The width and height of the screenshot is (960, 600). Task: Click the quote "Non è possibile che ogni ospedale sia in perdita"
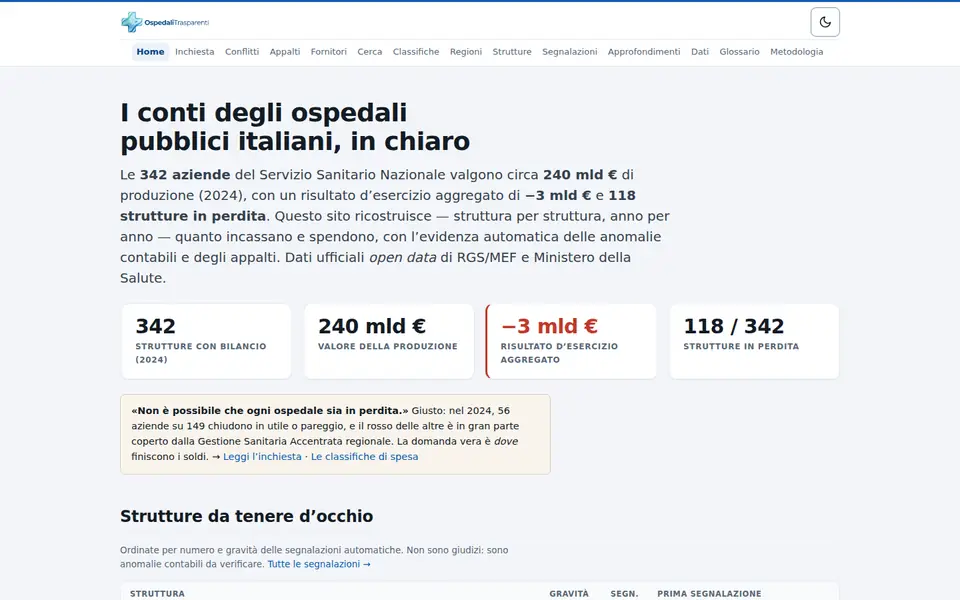(x=270, y=411)
